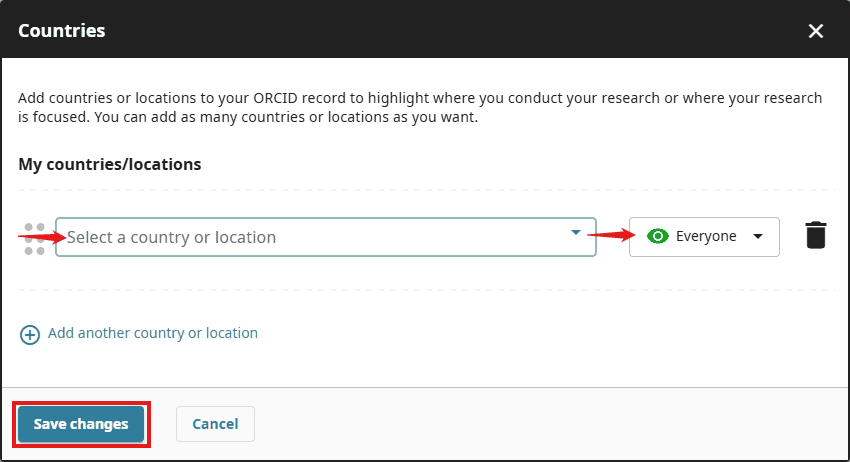Click the country combo box placeholder text
The width and height of the screenshot is (850, 462).
pos(171,237)
